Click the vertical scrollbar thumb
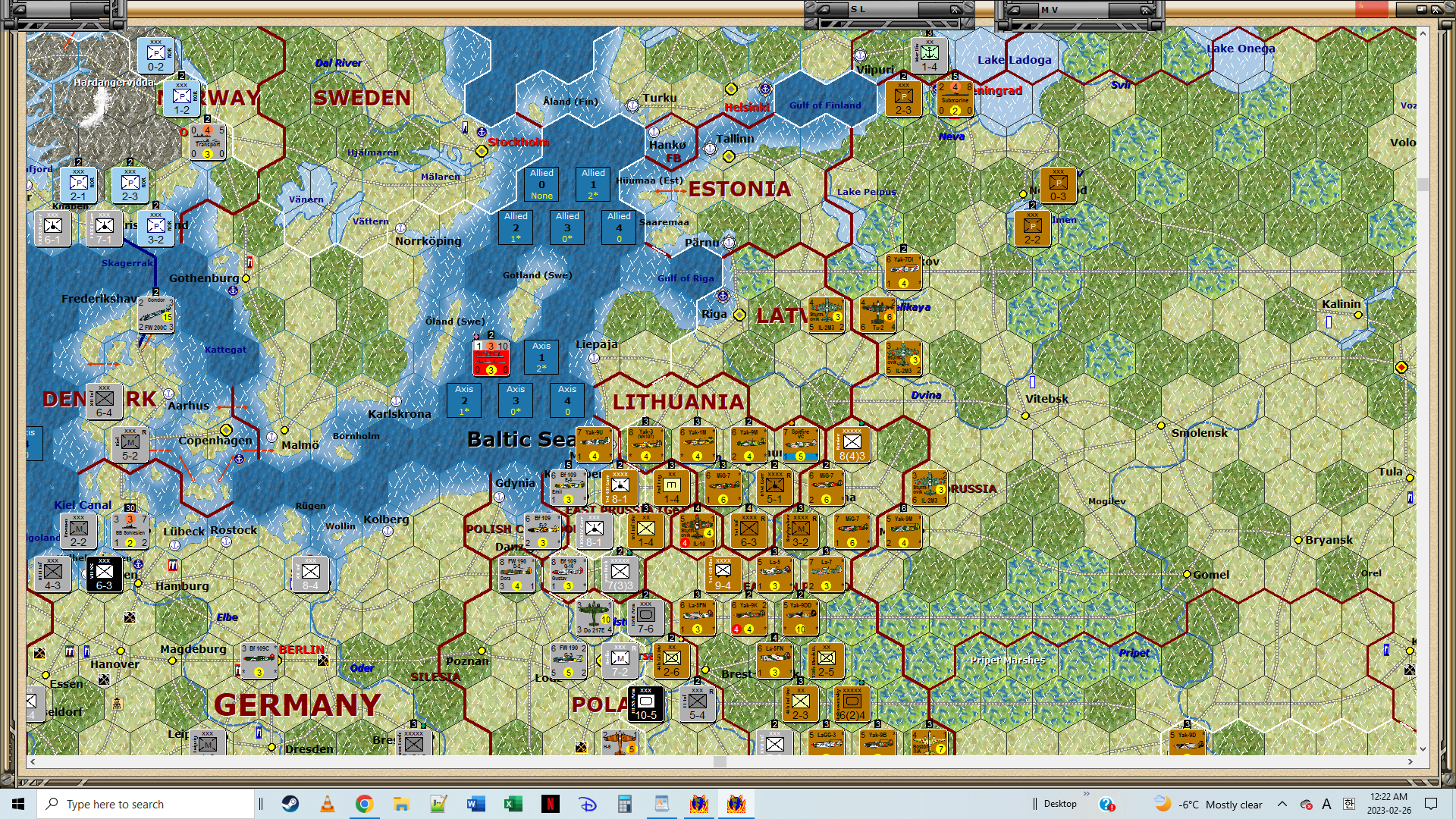This screenshot has height=819, width=1456. (x=1423, y=184)
